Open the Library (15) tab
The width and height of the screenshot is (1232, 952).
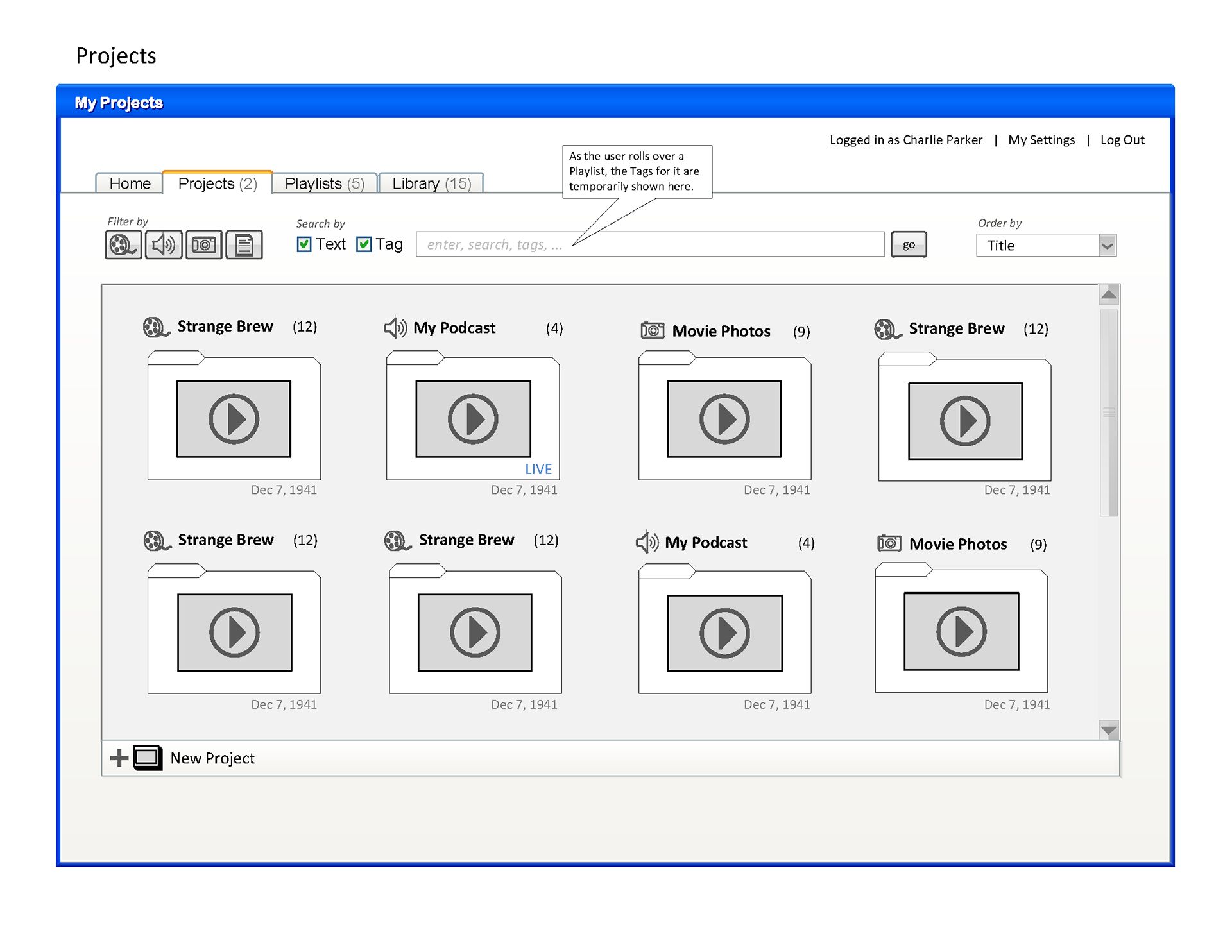point(431,183)
